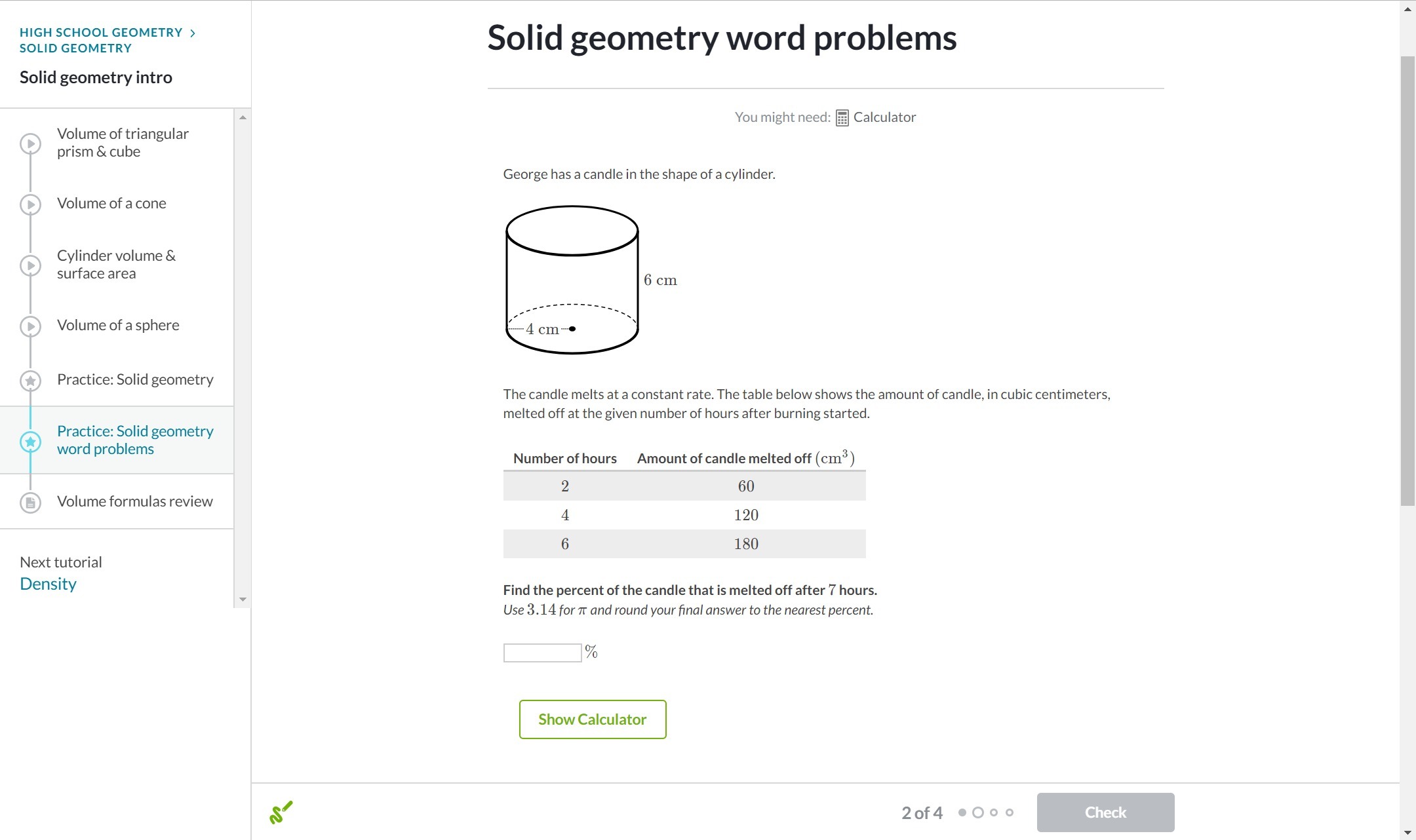1416x840 pixels.
Task: Open the High School Geometry breadcrumb link
Action: (101, 32)
